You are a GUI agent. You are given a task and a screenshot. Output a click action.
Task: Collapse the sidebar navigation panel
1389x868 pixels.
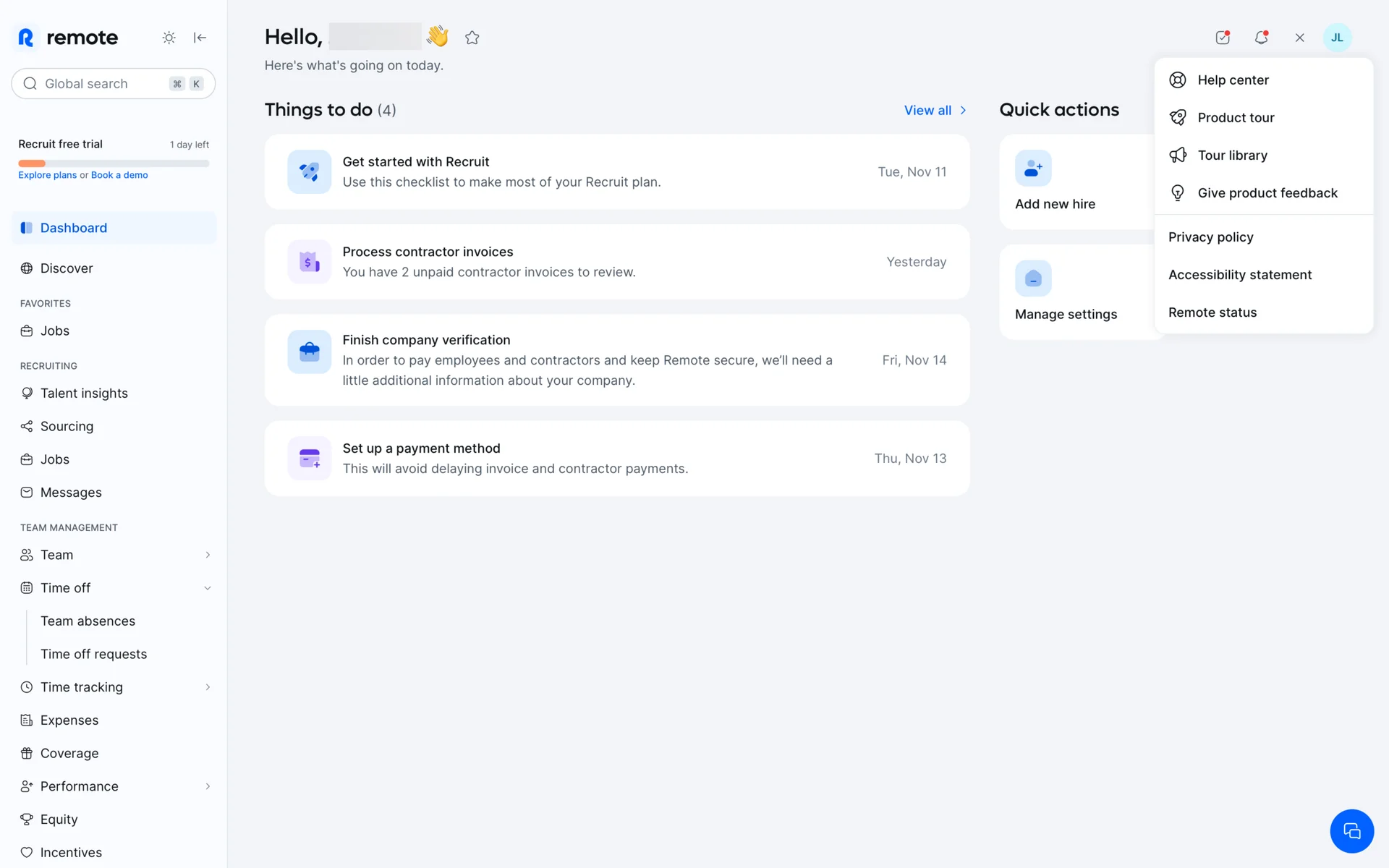pyautogui.click(x=200, y=38)
